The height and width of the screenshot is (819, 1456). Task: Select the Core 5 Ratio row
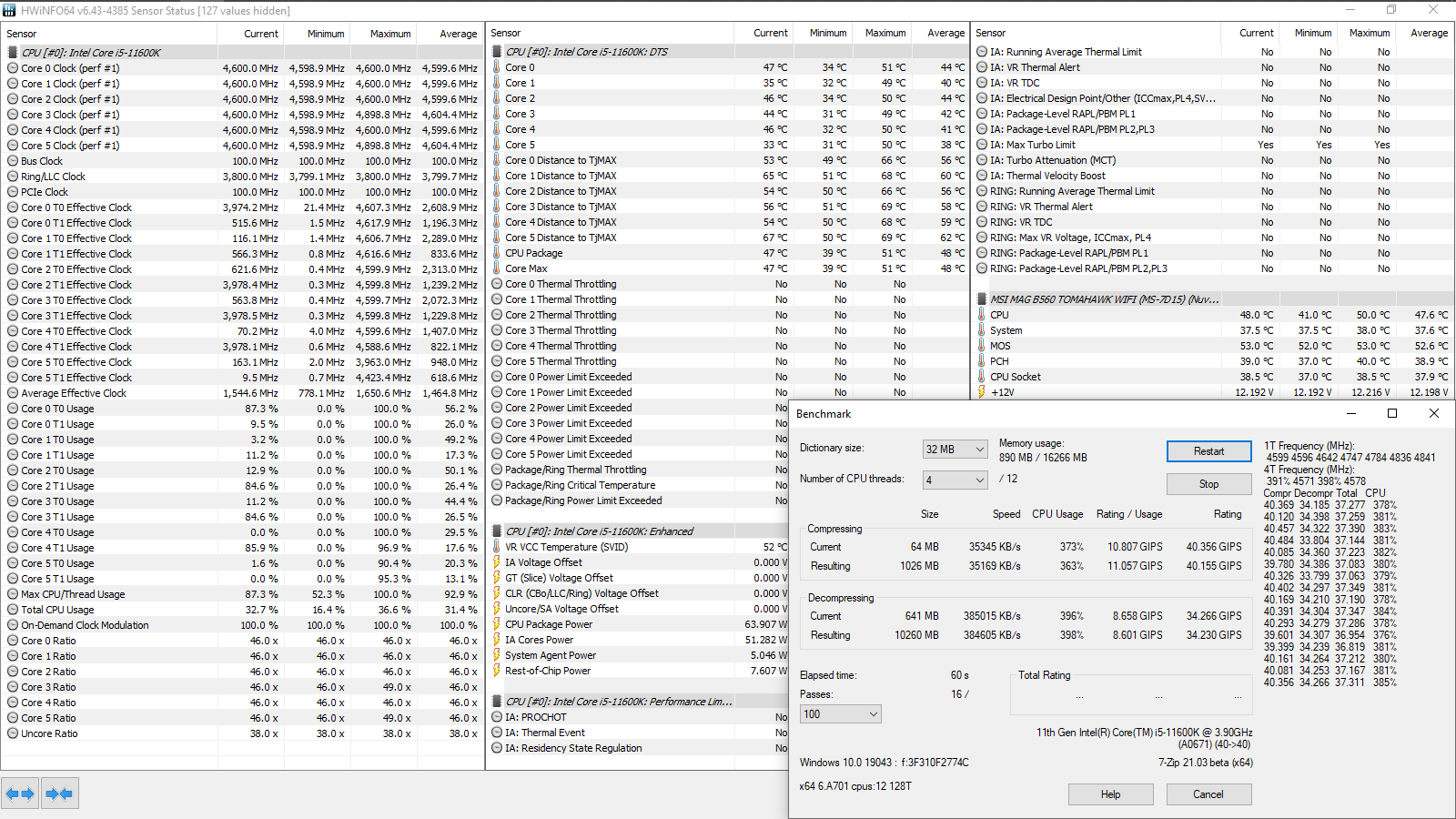point(242,718)
